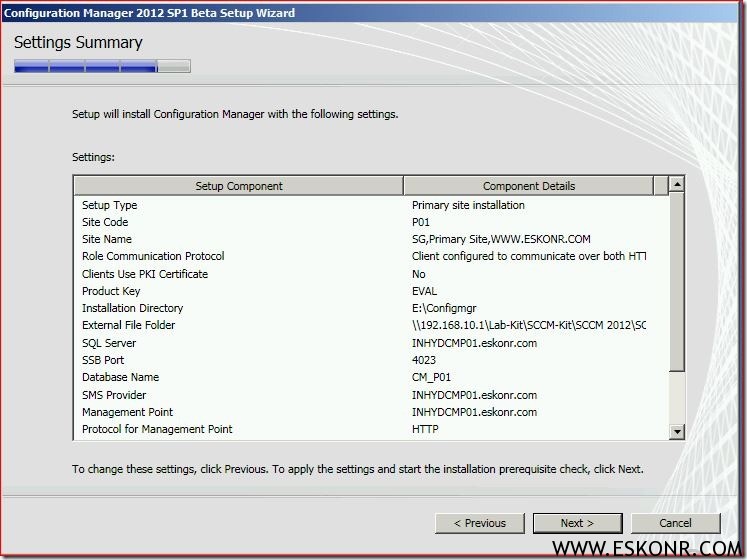
Task: Click the site code value P01
Action: [421, 222]
